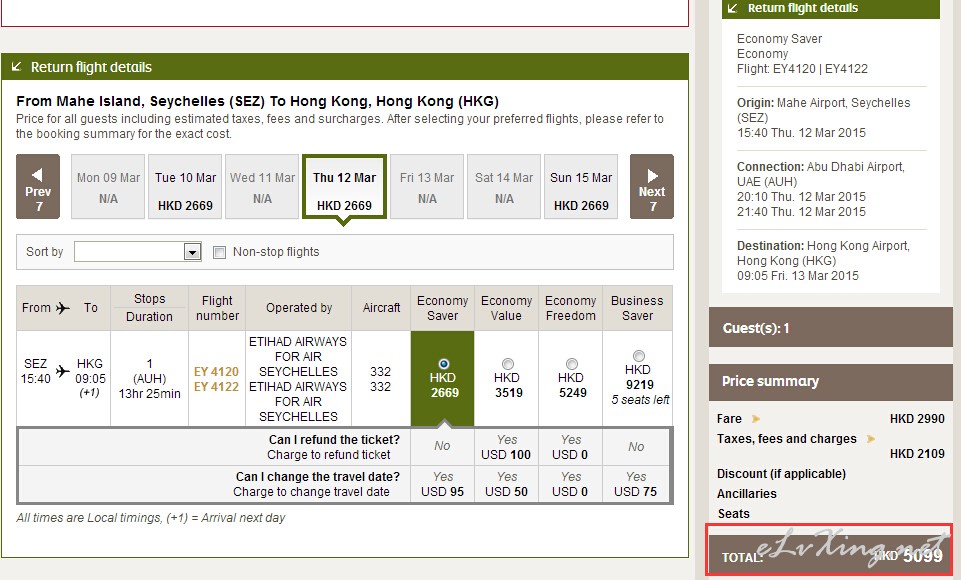
Task: Click the Economy Freedom column header
Action: (570, 308)
